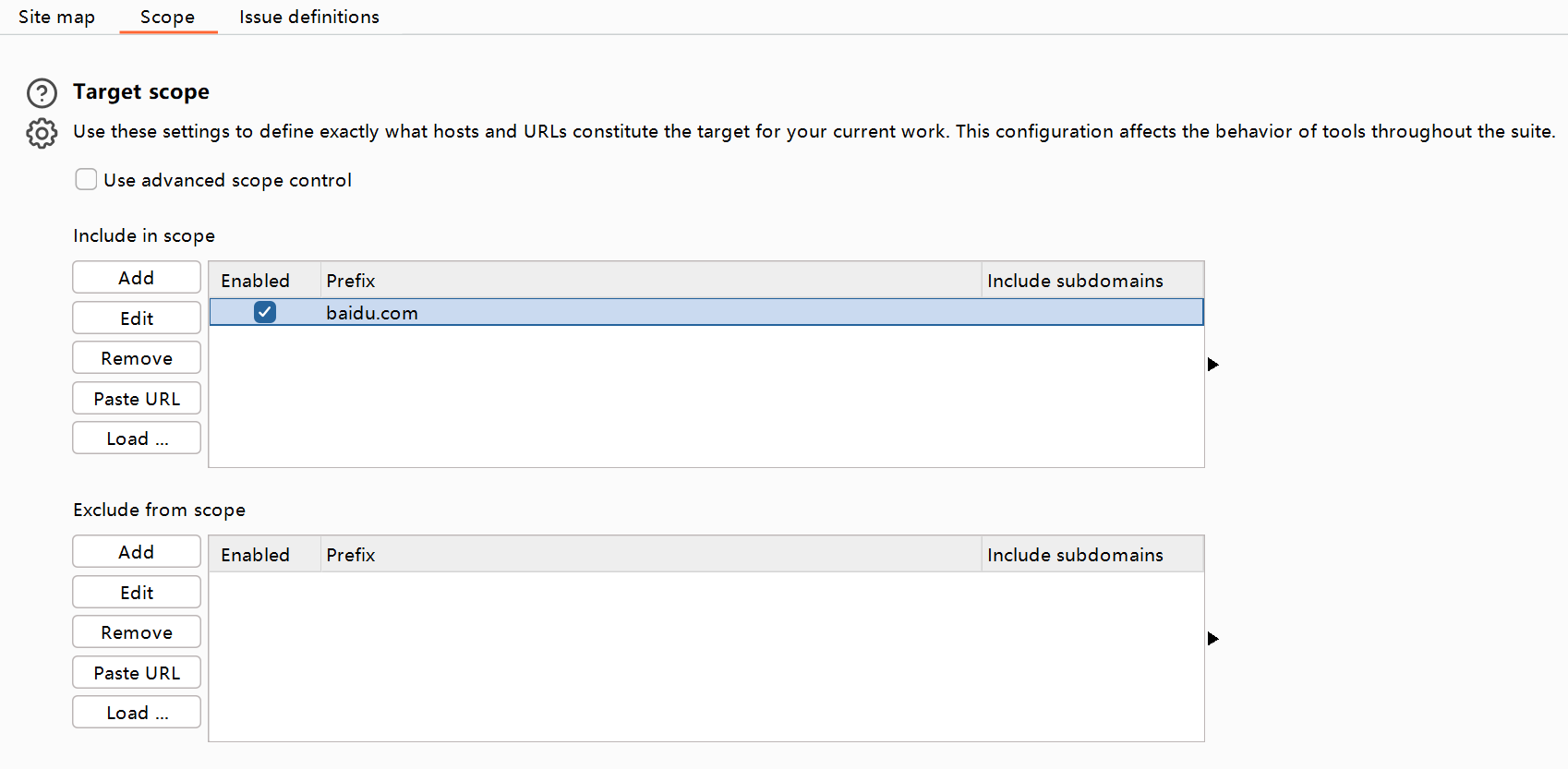Image resolution: width=1568 pixels, height=769 pixels.
Task: Uncheck the Enabled box for baidu.com
Action: point(265,312)
